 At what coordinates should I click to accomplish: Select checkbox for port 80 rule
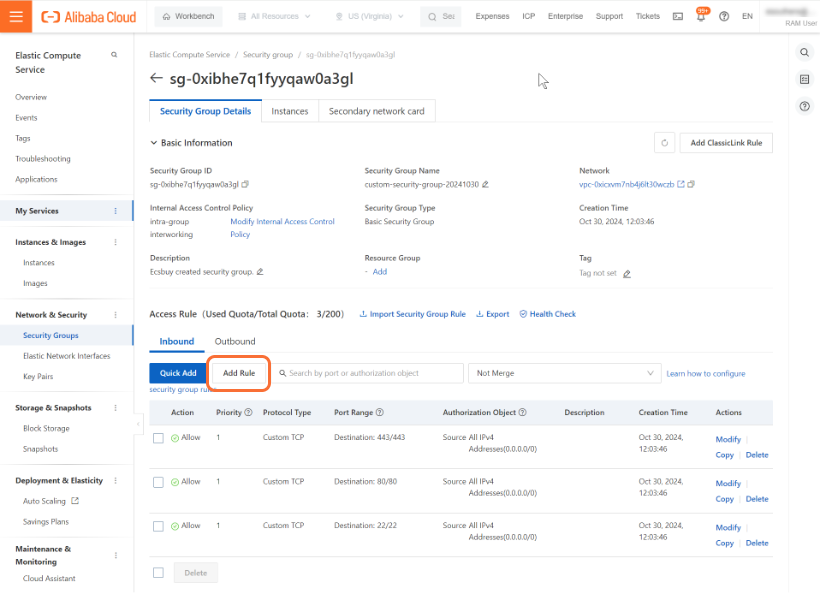coord(158,482)
